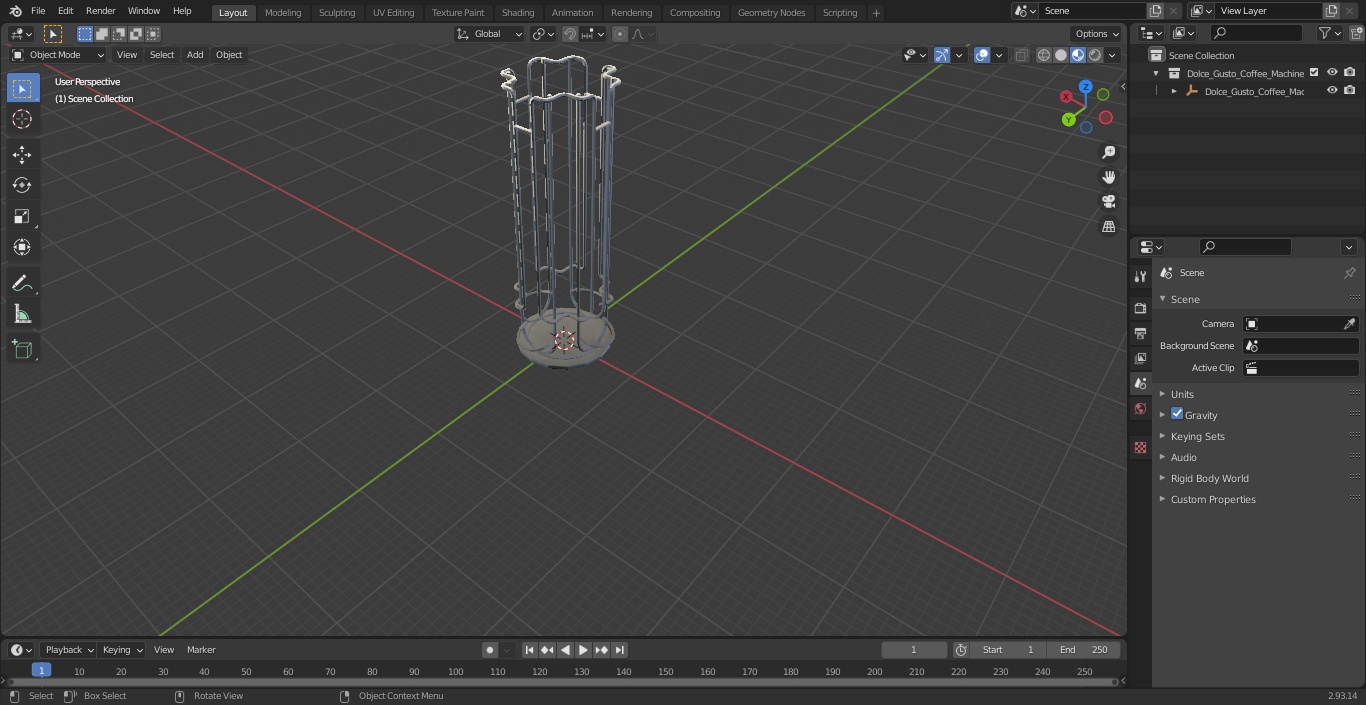Image resolution: width=1366 pixels, height=705 pixels.
Task: Toggle proportional editing button
Action: (620, 34)
